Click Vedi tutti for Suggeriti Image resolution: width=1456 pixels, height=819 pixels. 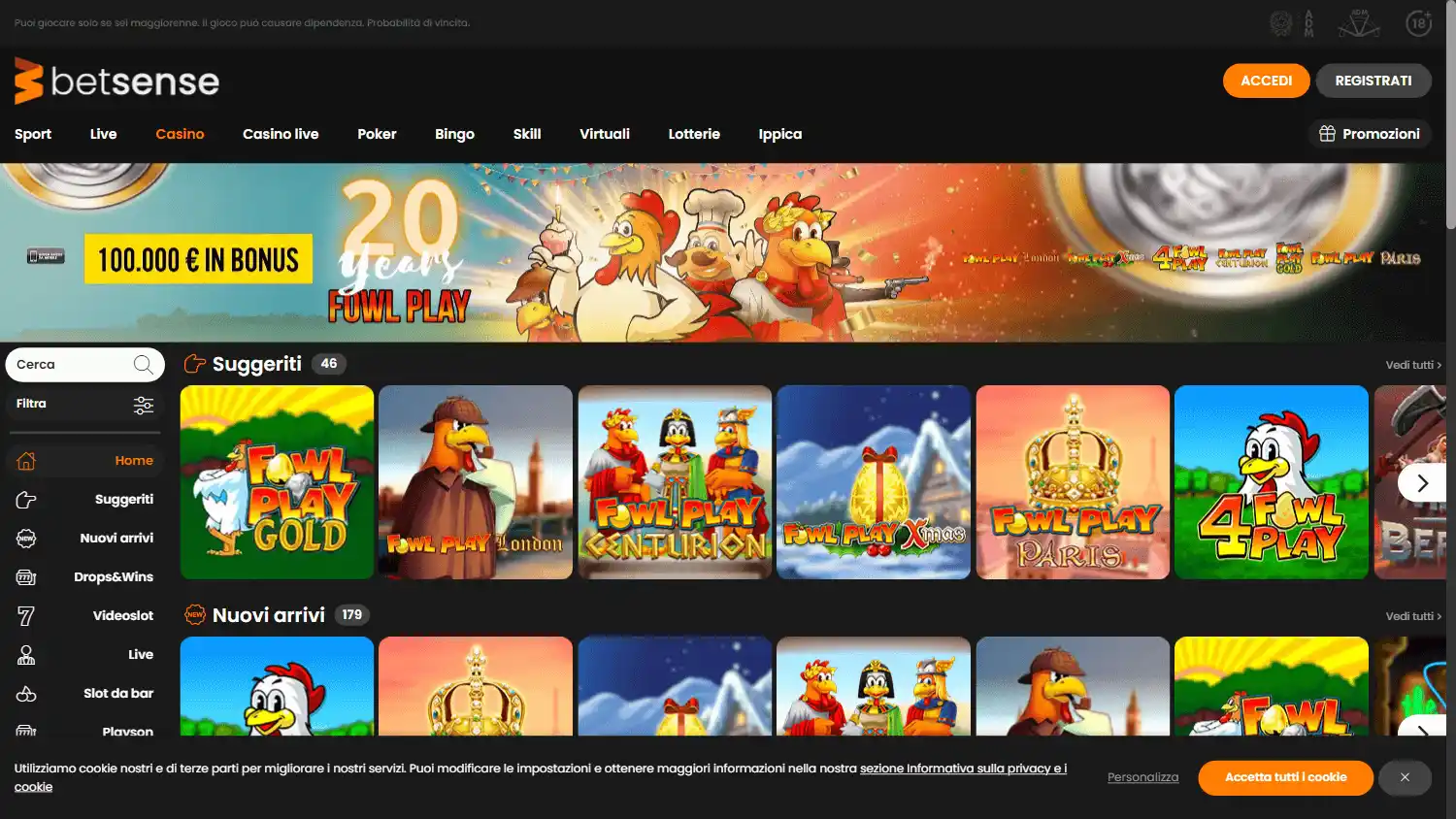pyautogui.click(x=1413, y=365)
